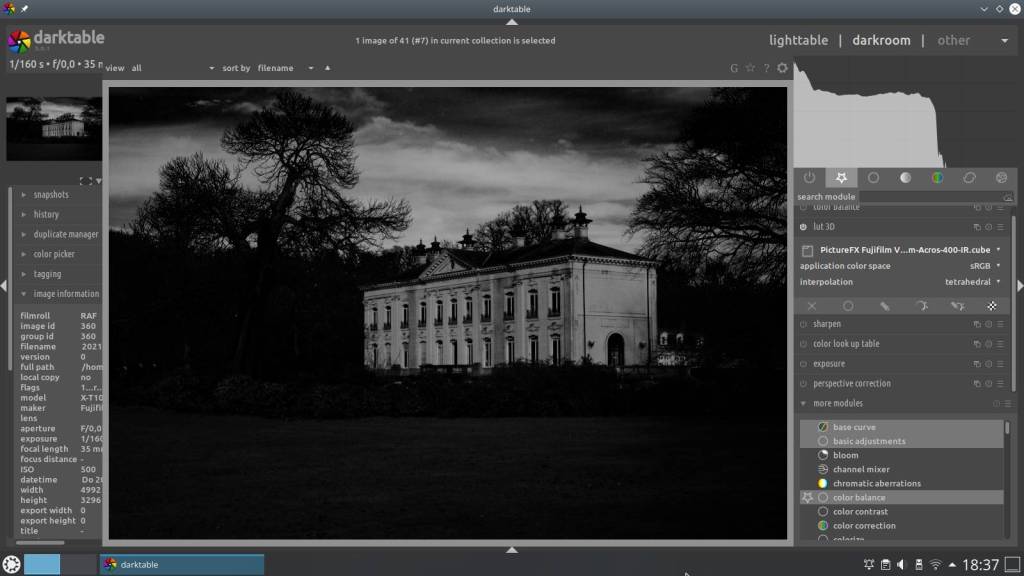
Task: Open the help question mark icon
Action: [766, 68]
